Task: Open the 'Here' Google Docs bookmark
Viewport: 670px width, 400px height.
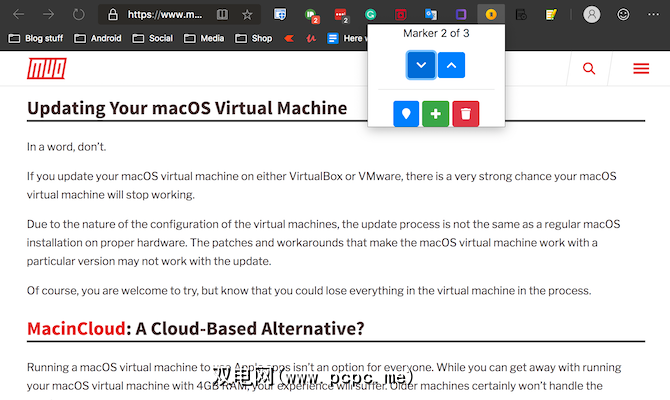Action: tap(347, 38)
